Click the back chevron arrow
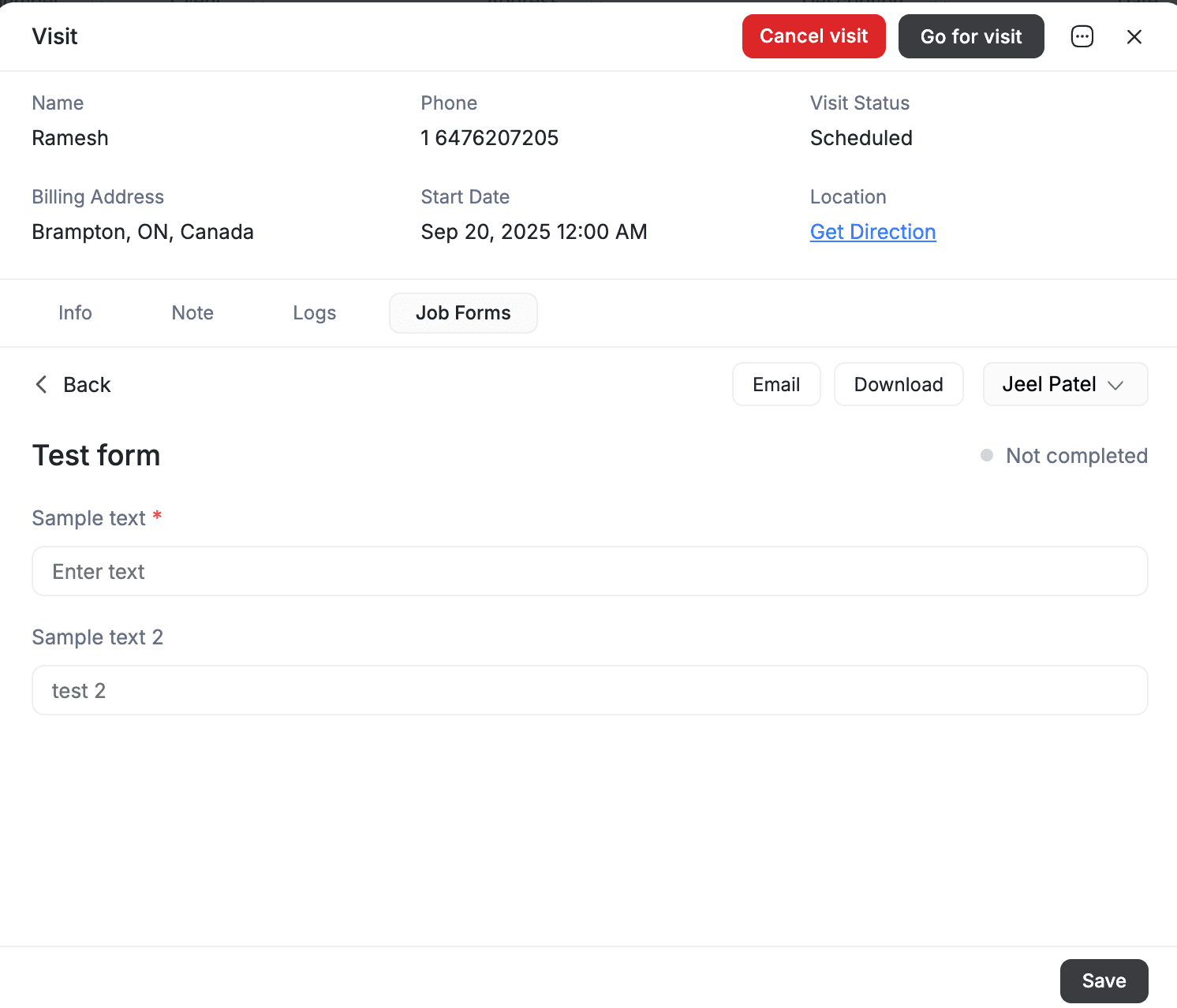This screenshot has width=1177, height=1008. point(41,384)
